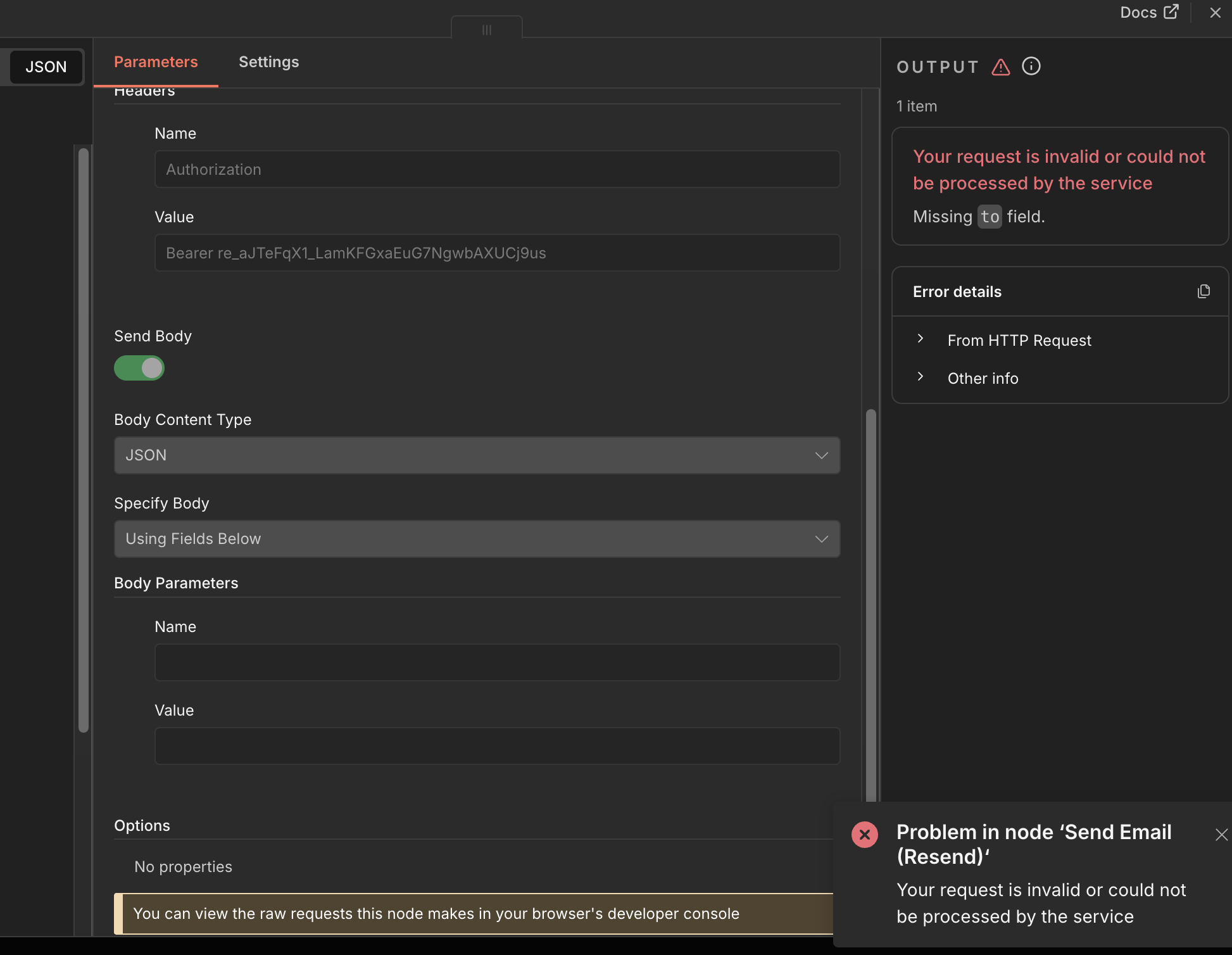This screenshot has width=1232, height=955.
Task: Expand the From HTTP Request section
Action: click(x=1019, y=340)
